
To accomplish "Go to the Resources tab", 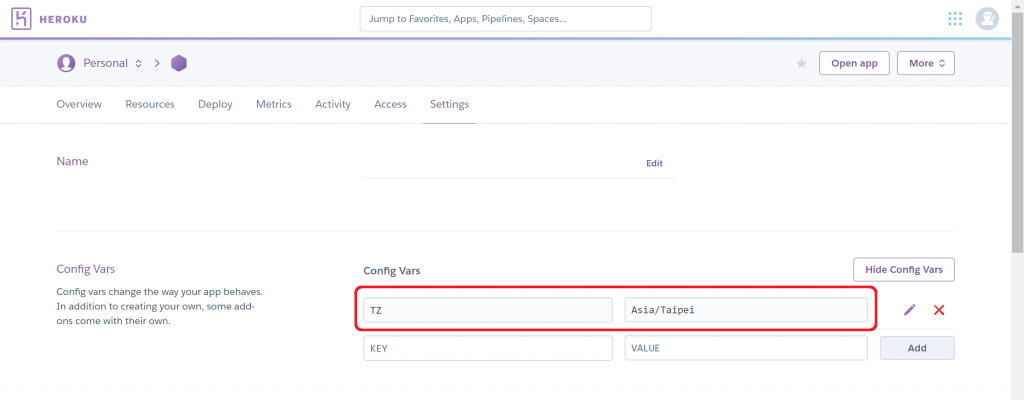I will [150, 104].
